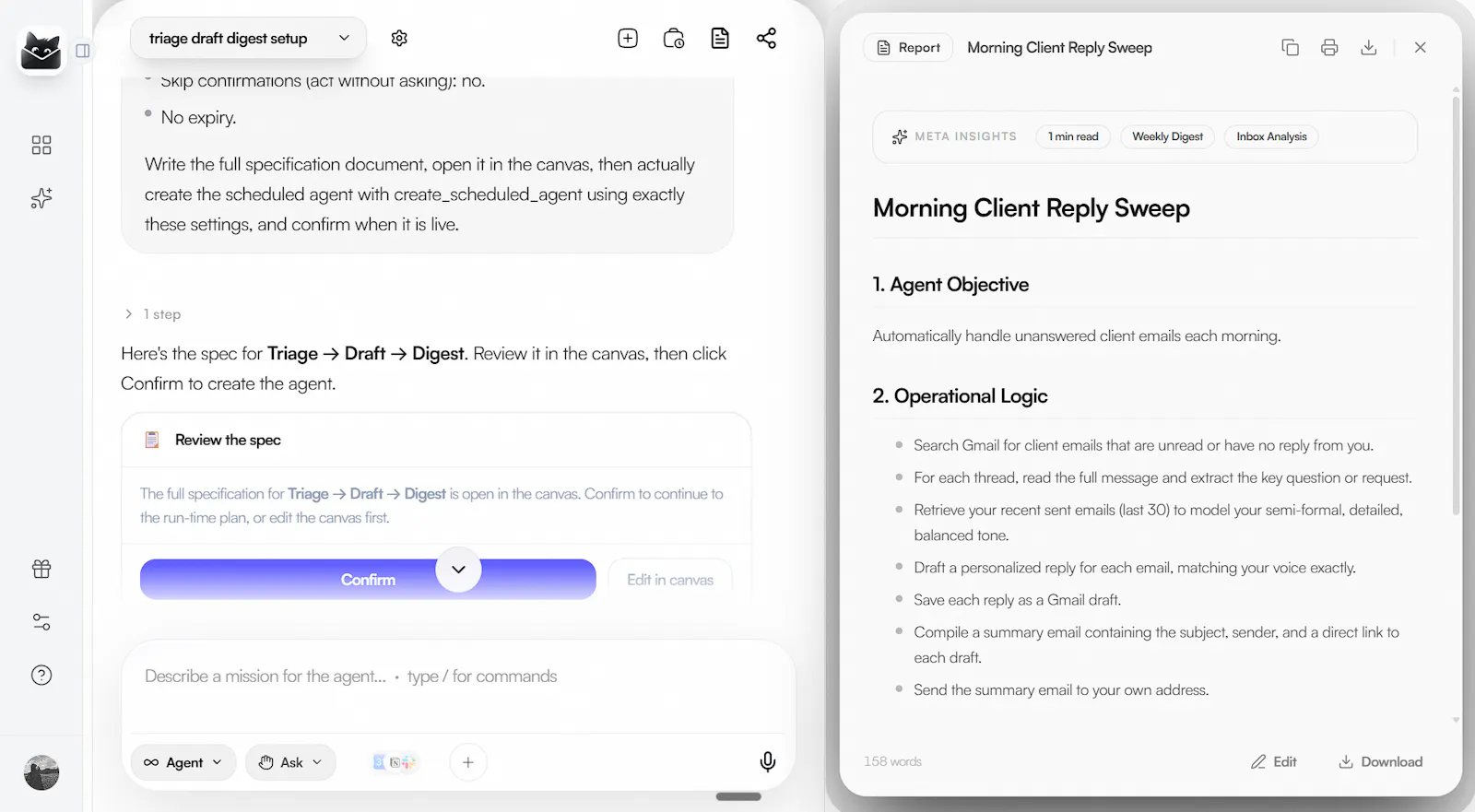Click Download at bottom of report
Image resolution: width=1475 pixels, height=812 pixels.
point(1380,761)
